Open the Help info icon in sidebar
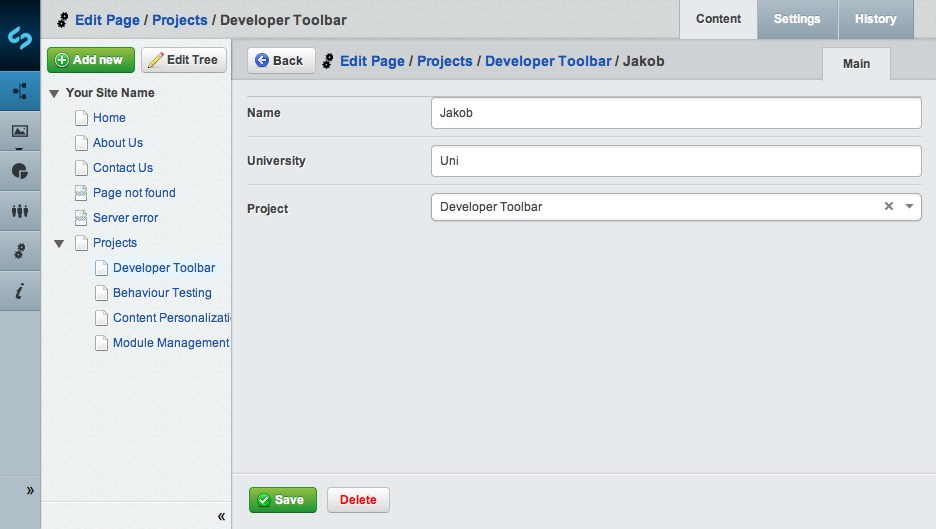Image resolution: width=936 pixels, height=529 pixels. click(x=20, y=291)
